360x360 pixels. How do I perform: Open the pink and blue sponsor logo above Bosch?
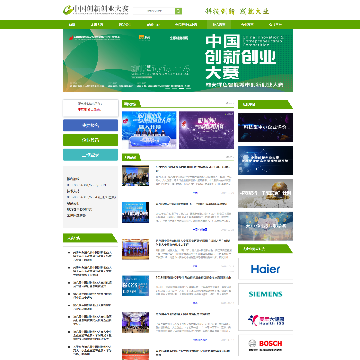point(265,320)
